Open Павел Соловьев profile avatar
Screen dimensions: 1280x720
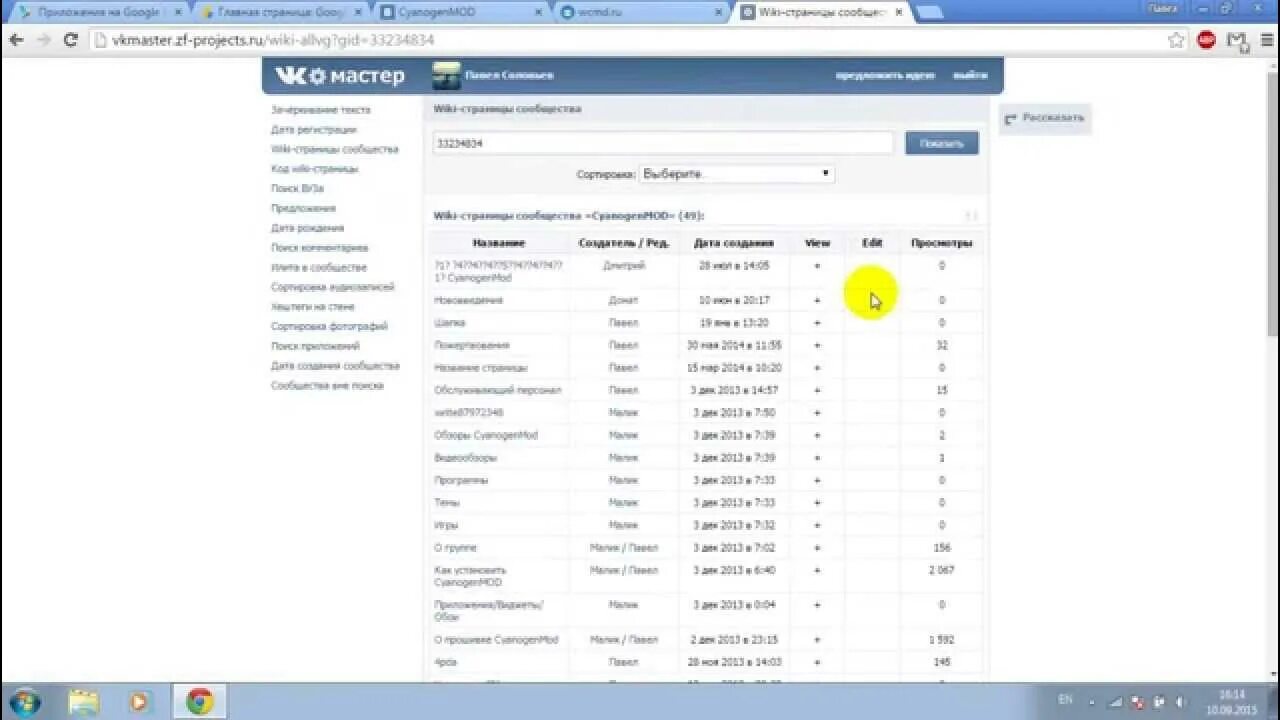tap(446, 76)
